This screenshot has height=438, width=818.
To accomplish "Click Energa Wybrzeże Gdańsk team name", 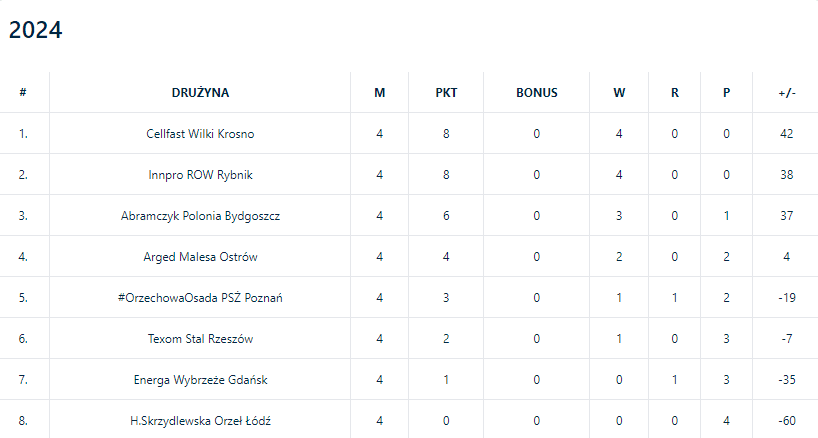I will tap(200, 380).
